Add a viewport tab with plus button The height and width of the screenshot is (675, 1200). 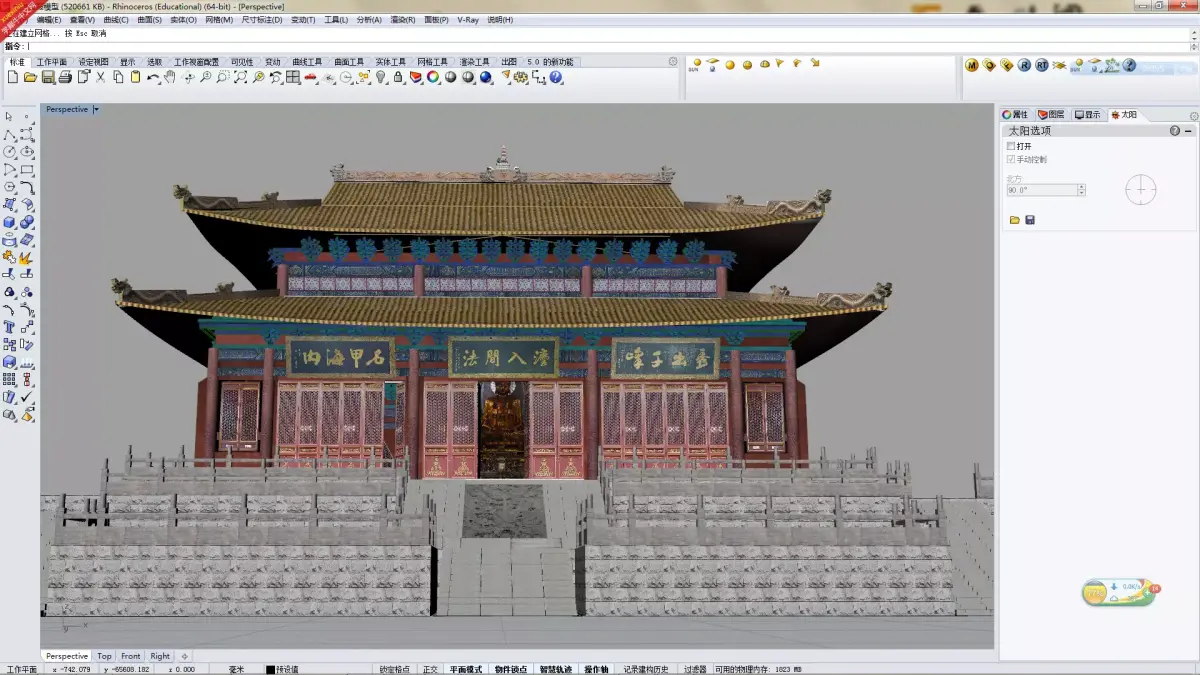click(x=184, y=656)
